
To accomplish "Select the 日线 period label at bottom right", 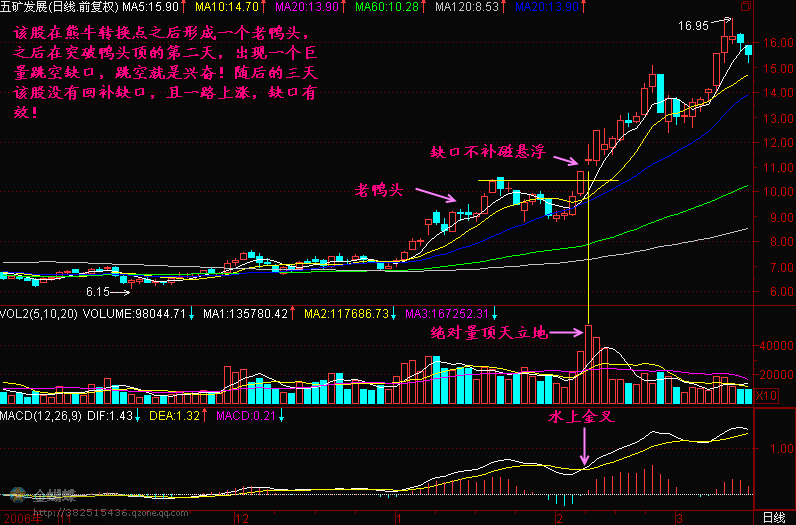I will [x=773, y=517].
